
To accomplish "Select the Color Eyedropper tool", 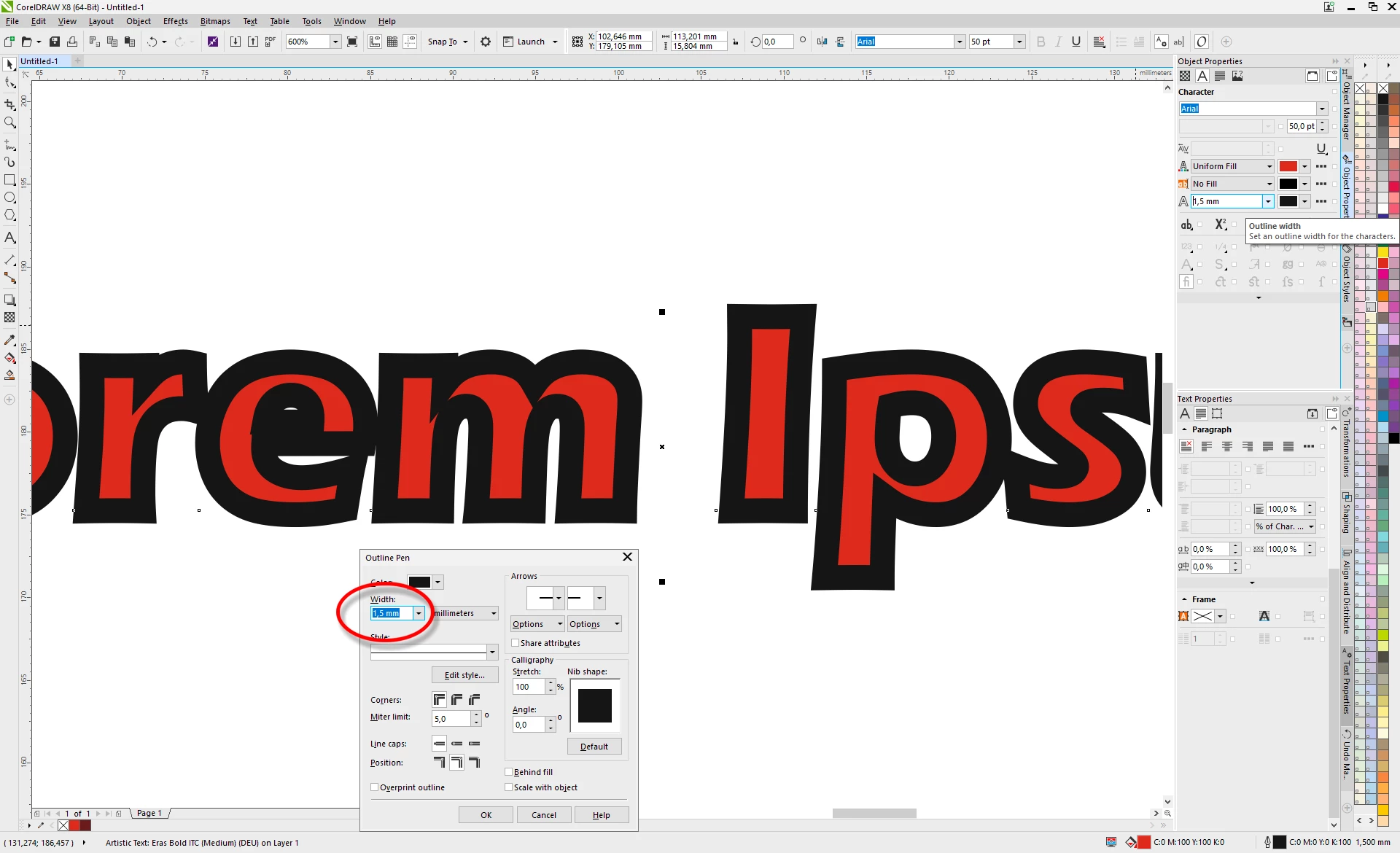I will coord(10,340).
